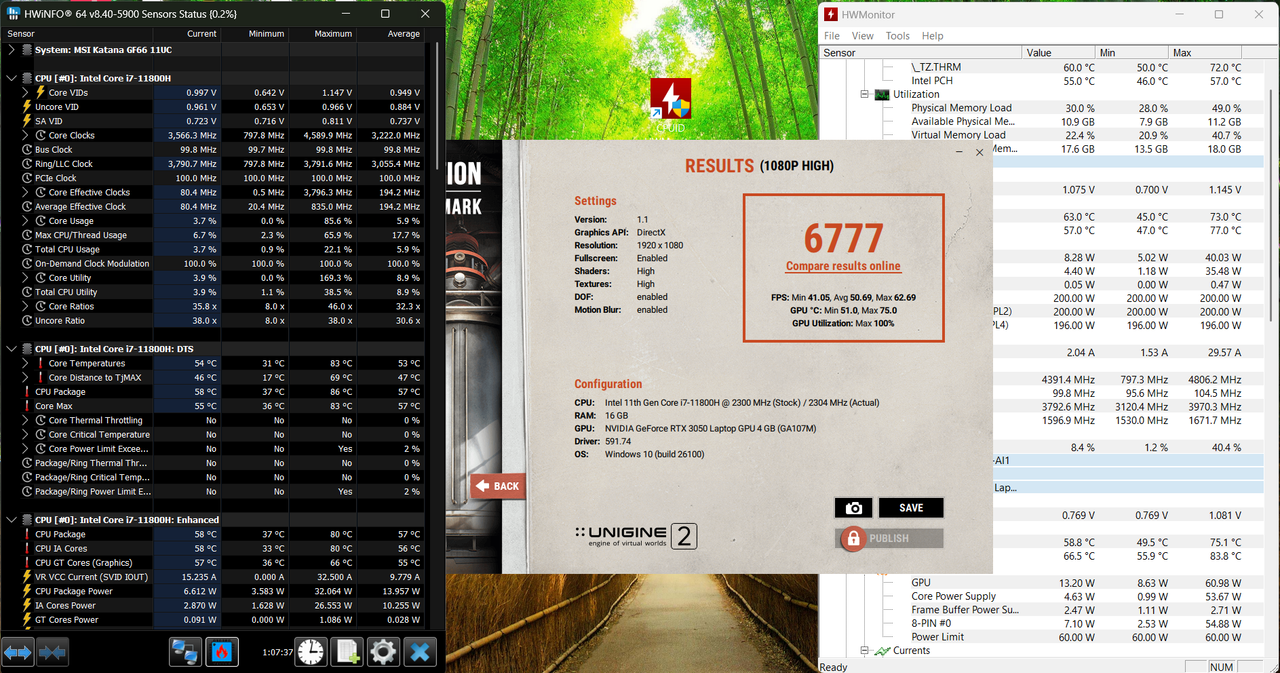This screenshot has height=673, width=1280.
Task: Open the View menu in HWMonitor
Action: [x=863, y=36]
